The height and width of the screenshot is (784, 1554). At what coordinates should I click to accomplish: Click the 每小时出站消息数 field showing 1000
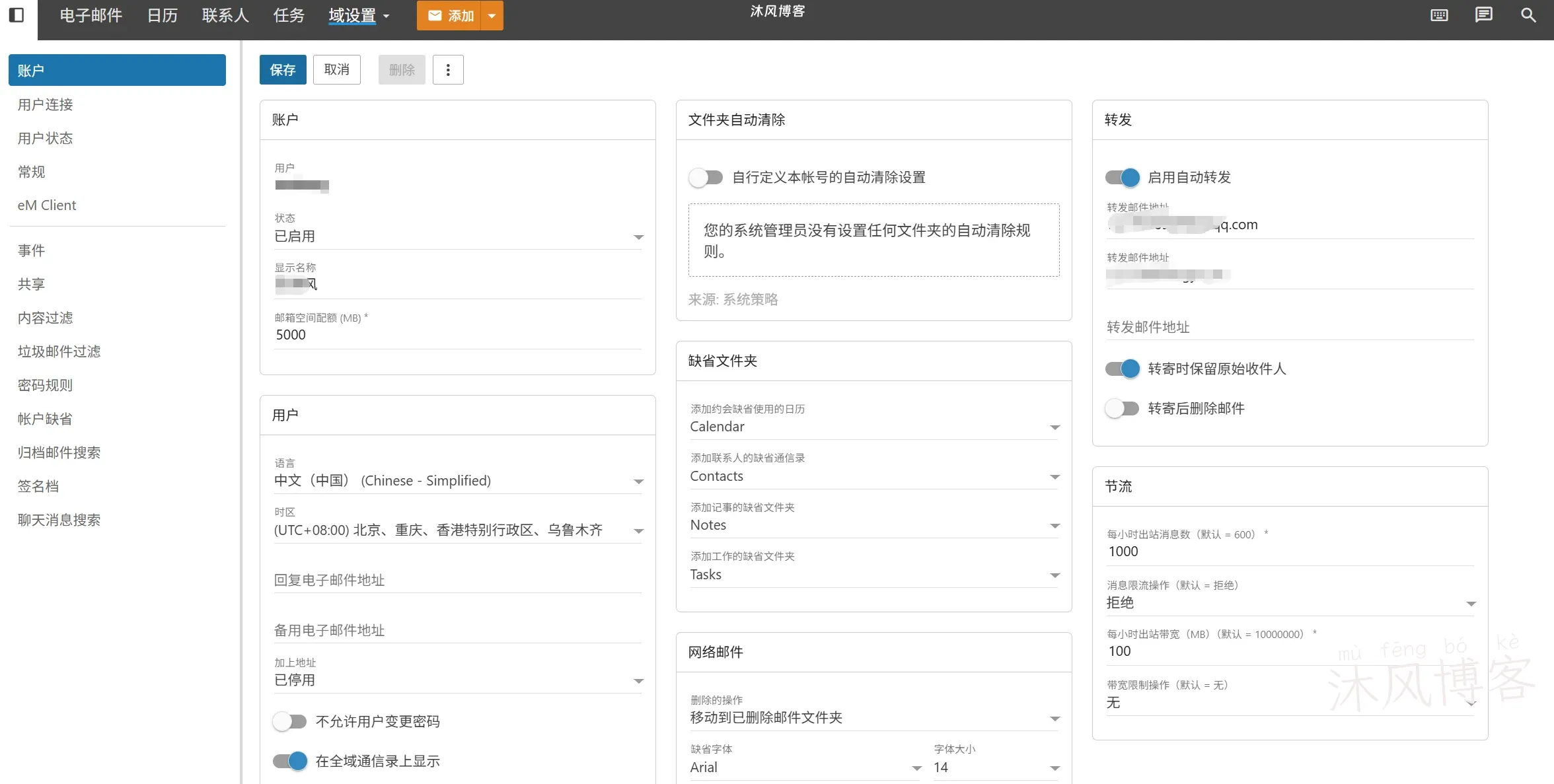pyautogui.click(x=1290, y=552)
